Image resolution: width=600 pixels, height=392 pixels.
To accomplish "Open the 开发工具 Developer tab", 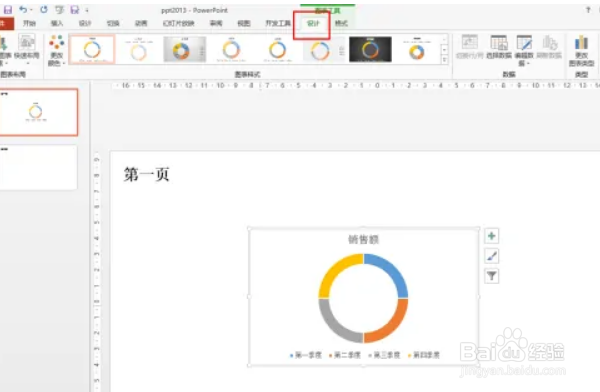I will tap(278, 23).
